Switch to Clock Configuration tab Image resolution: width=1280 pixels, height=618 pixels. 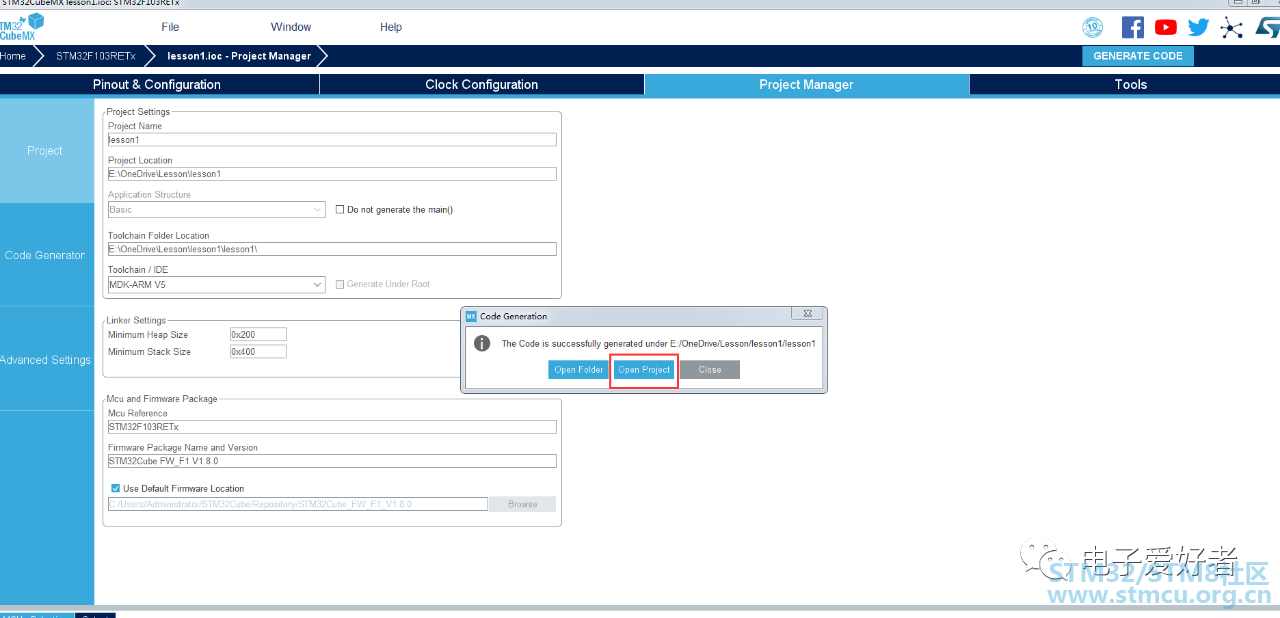tap(481, 85)
